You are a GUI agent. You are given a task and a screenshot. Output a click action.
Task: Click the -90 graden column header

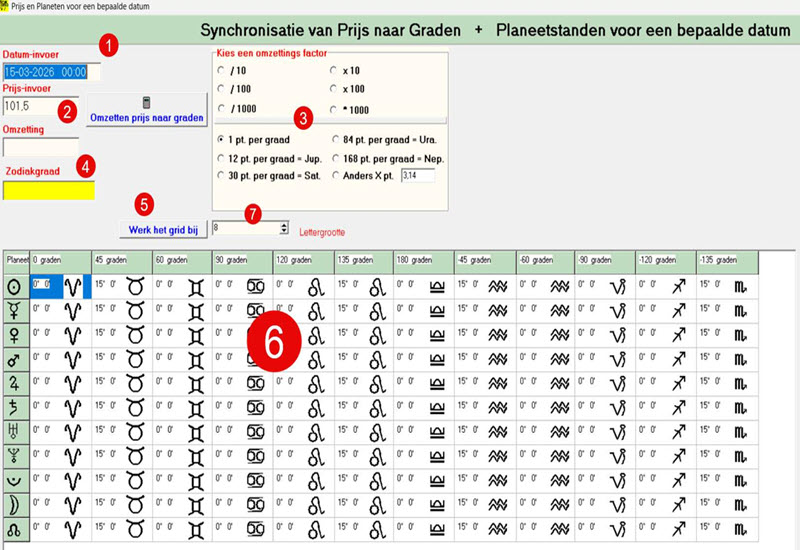pos(606,262)
